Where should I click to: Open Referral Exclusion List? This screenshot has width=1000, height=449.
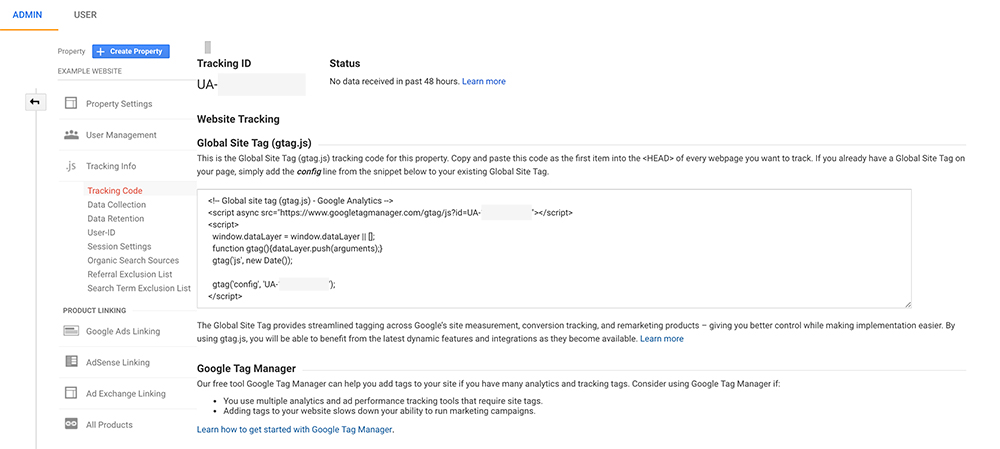click(130, 274)
